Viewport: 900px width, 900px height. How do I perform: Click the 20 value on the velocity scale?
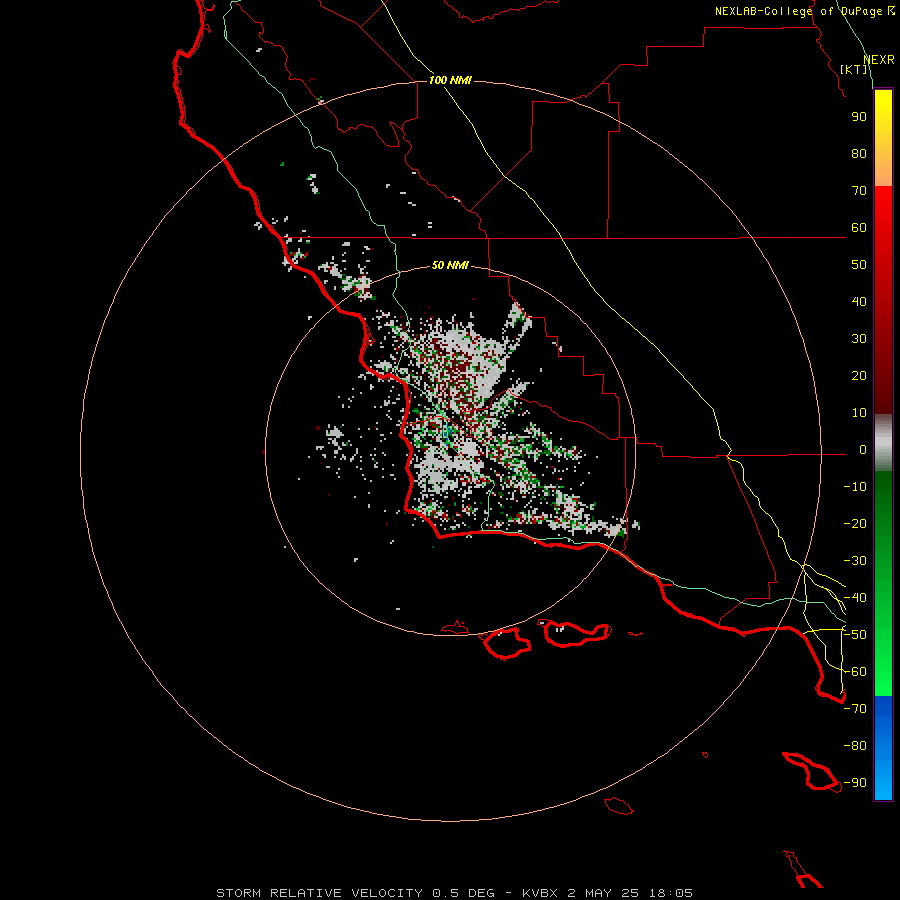point(859,375)
